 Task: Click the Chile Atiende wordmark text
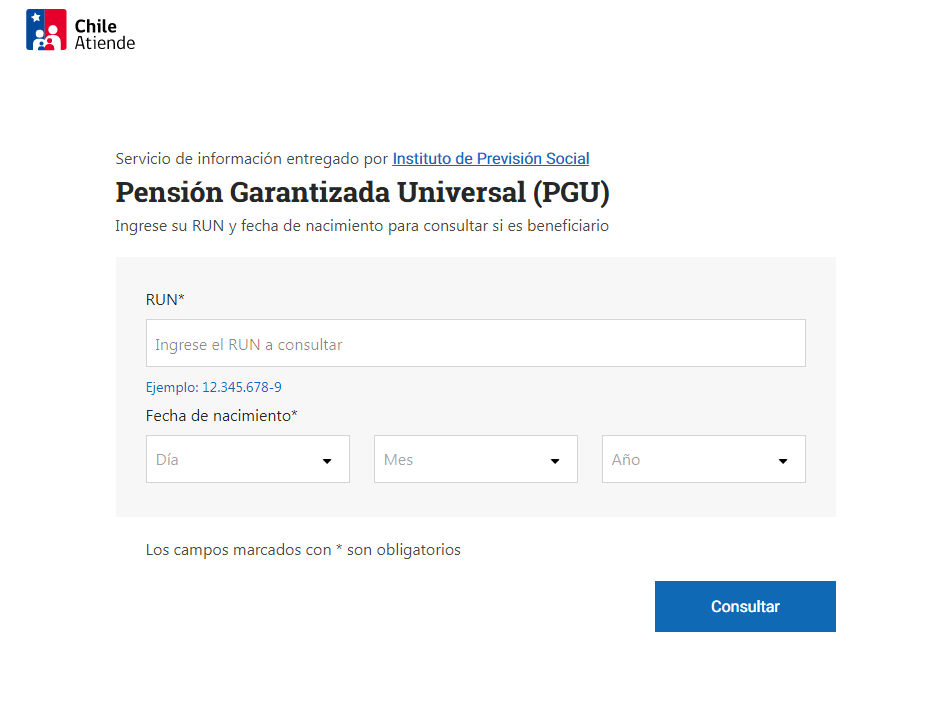(104, 35)
